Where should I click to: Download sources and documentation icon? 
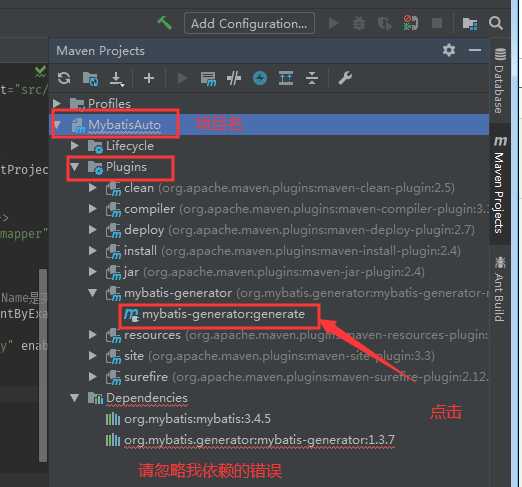click(x=117, y=79)
